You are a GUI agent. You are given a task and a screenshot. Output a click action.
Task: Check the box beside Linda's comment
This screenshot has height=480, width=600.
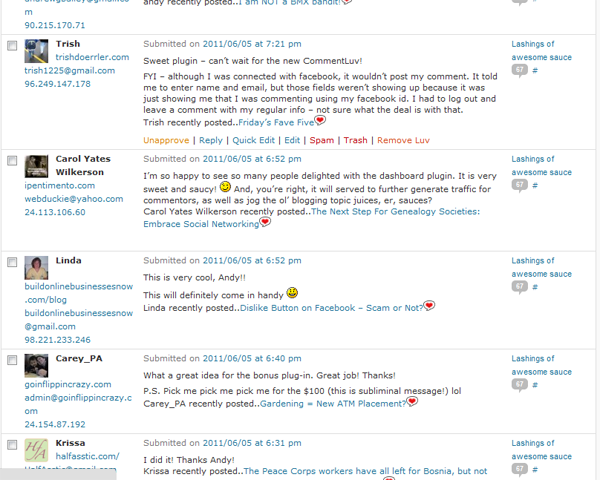pos(12,262)
